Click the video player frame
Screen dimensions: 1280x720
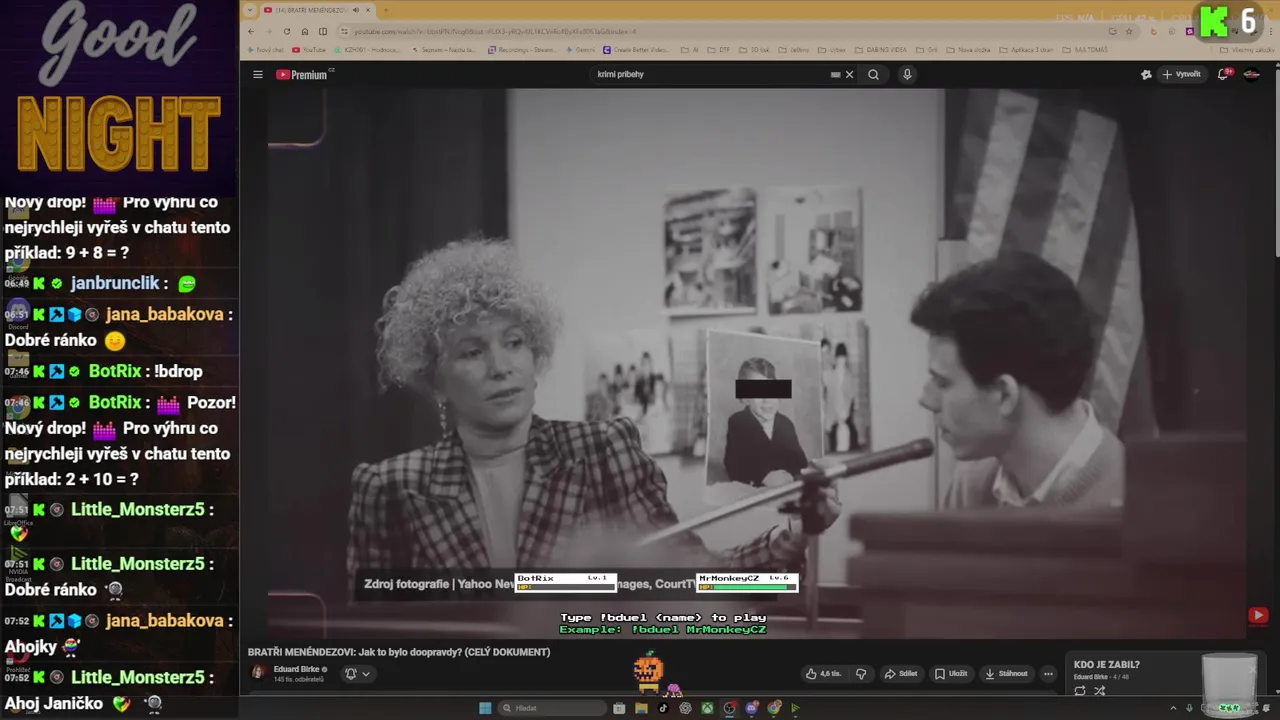[757, 363]
